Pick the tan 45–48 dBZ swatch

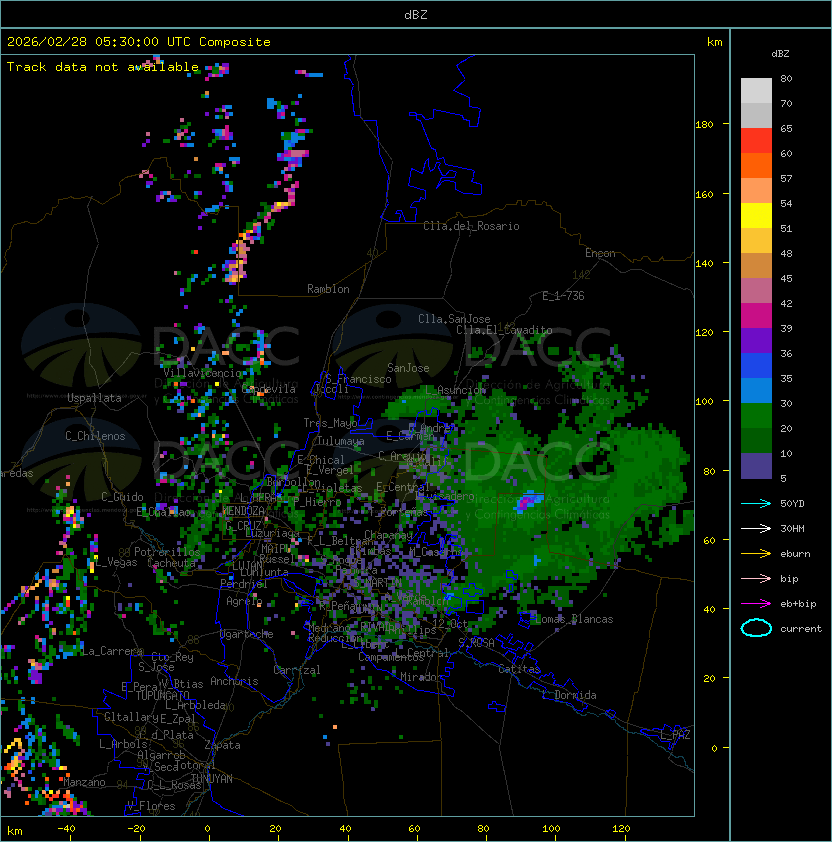pyautogui.click(x=756, y=265)
